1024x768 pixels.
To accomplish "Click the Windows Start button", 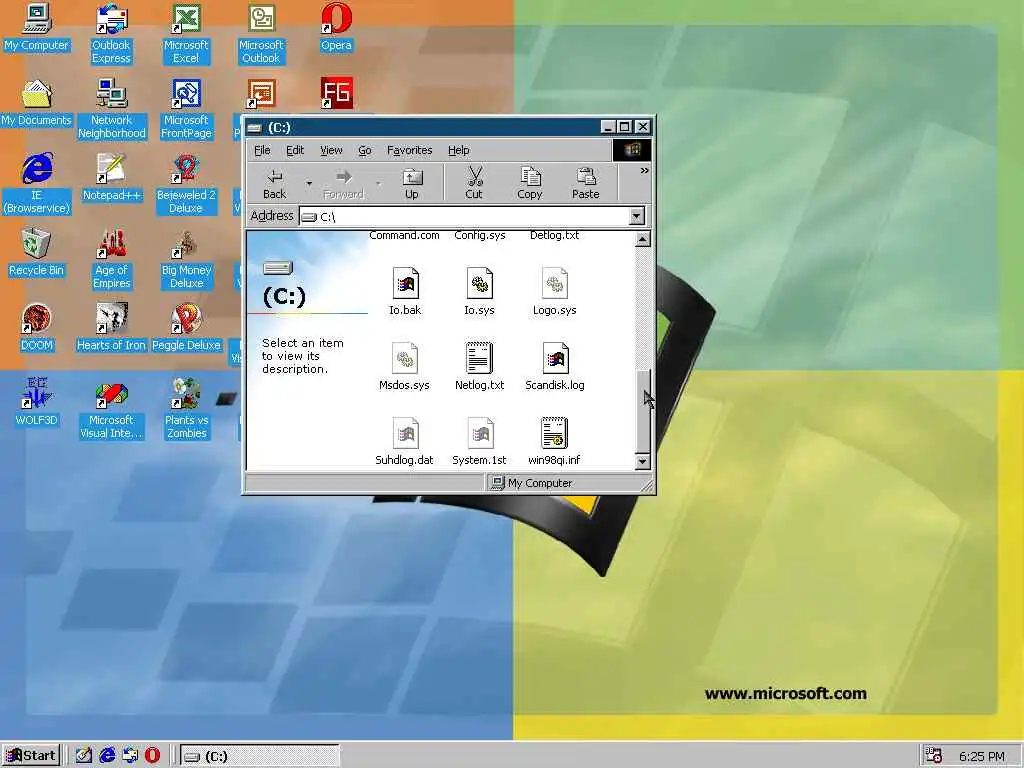I will click(31, 756).
